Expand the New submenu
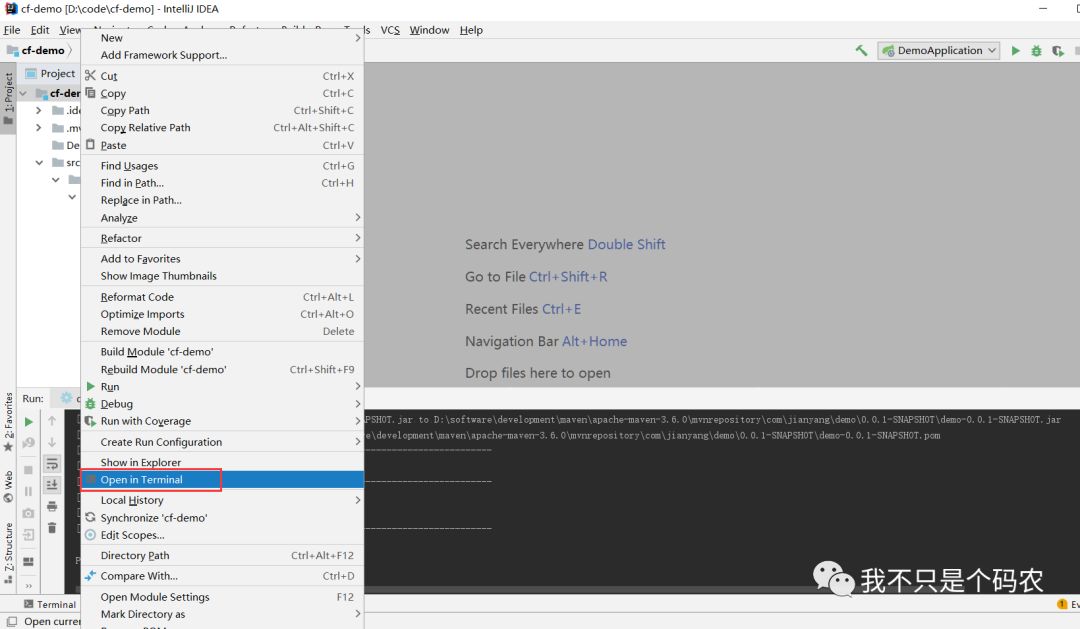 222,38
